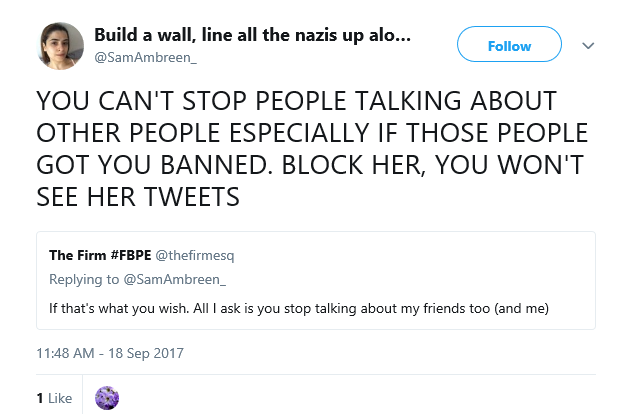
Task: Open the 11:48 AM tweet timestamp
Action: (110, 353)
